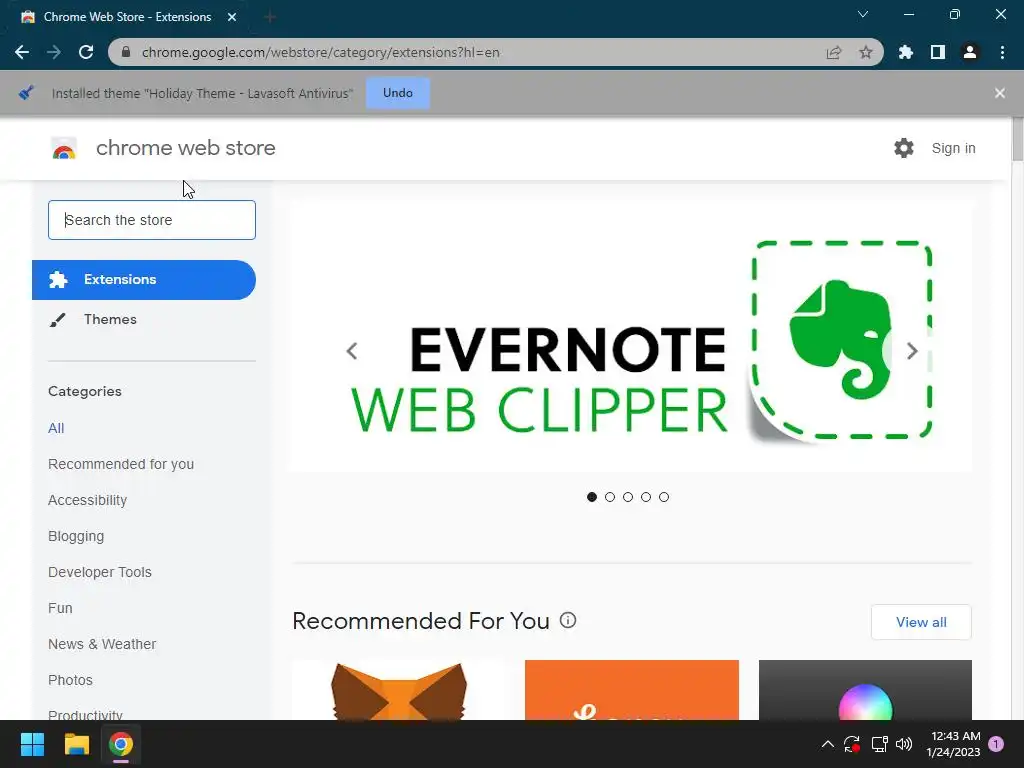Viewport: 1024px width, 768px height.
Task: Open the Extensions puzzle icon in the toolbar
Action: [x=905, y=52]
